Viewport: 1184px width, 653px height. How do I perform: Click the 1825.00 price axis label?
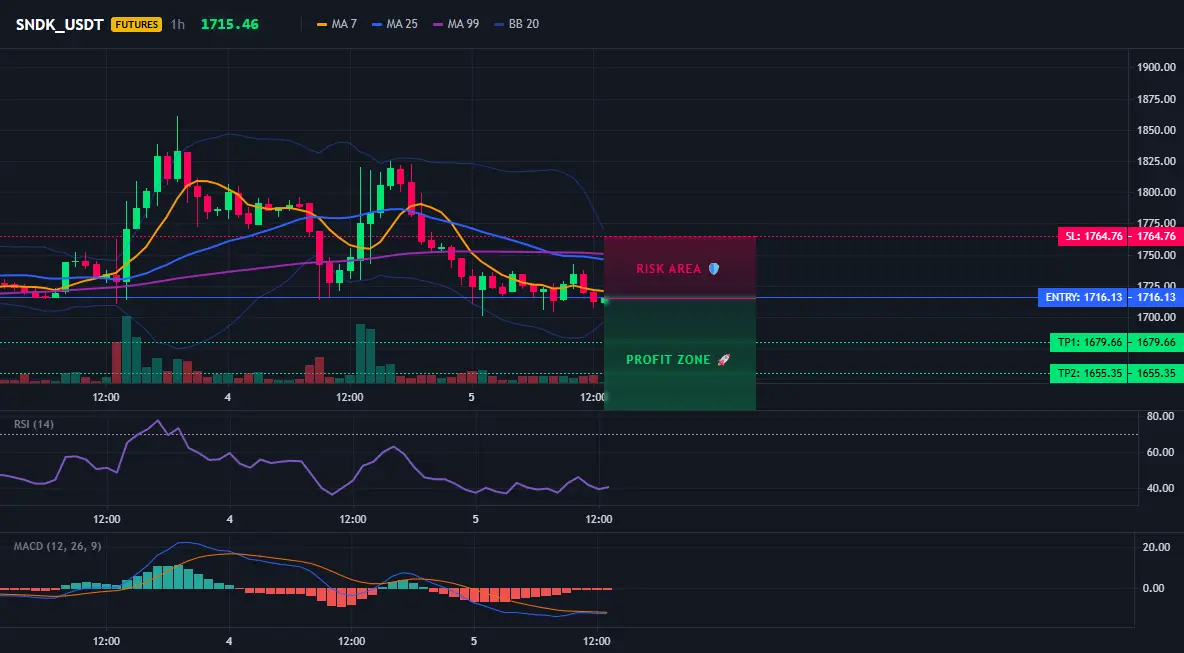[1156, 161]
